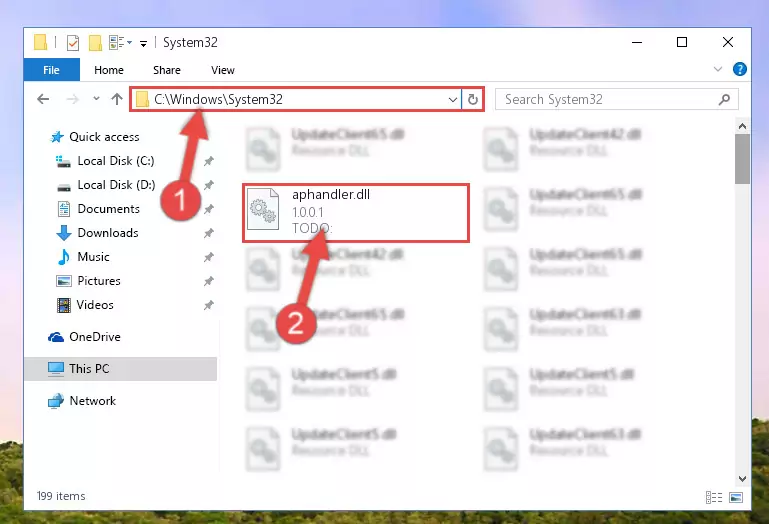The height and width of the screenshot is (524, 769).
Task: Refresh the System32 folder
Action: pyautogui.click(x=473, y=100)
